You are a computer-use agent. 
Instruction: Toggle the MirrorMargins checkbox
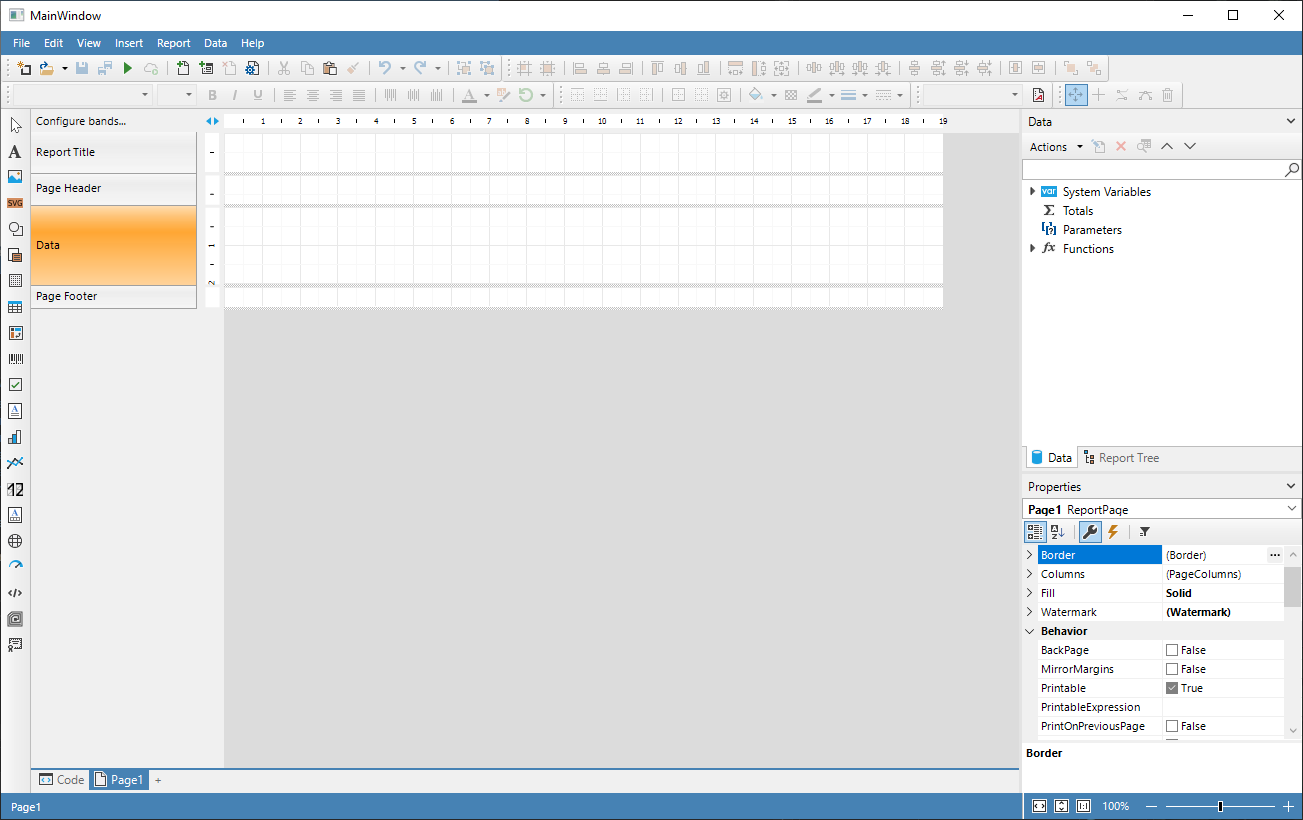pos(1172,669)
